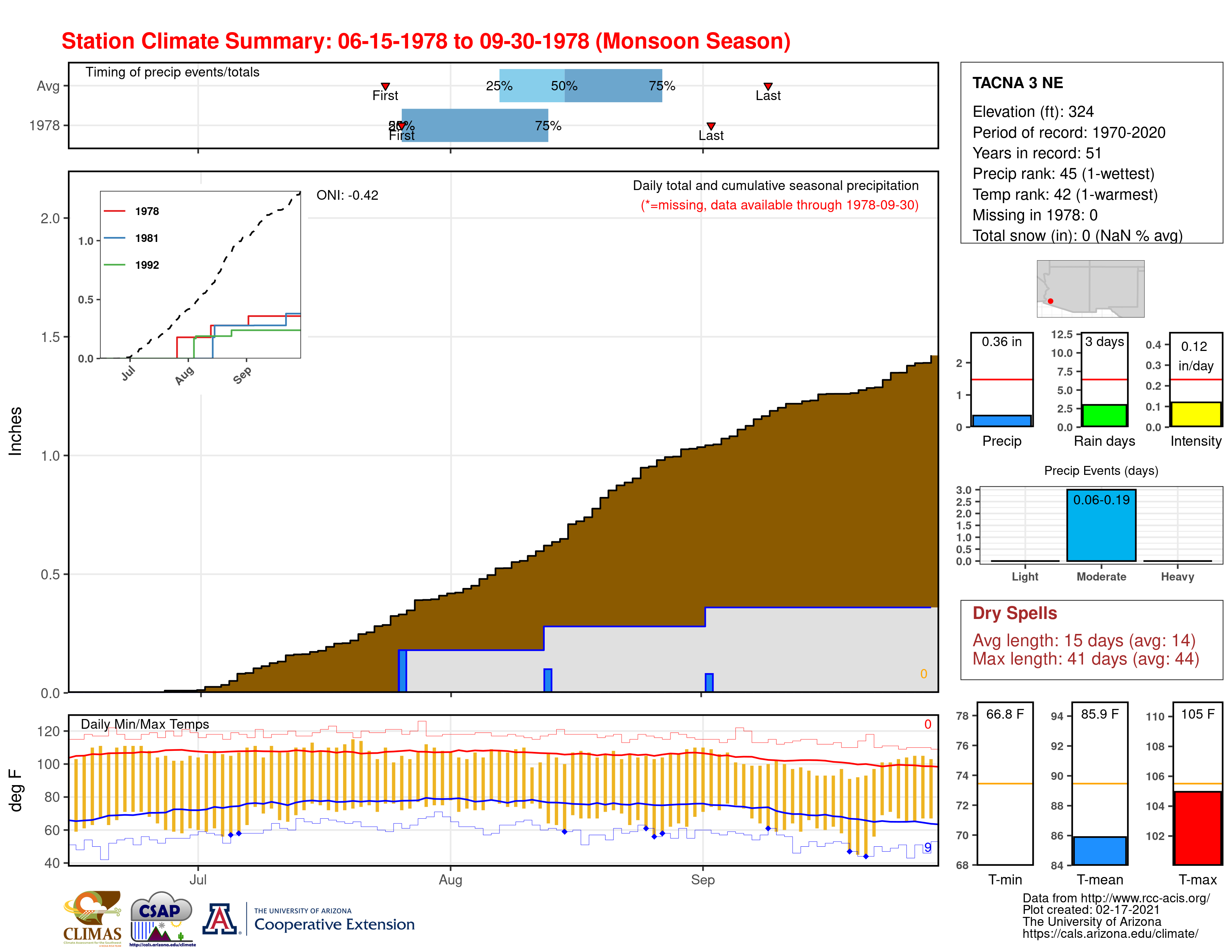Click the cals.arizona.edu/climate URL
The width and height of the screenshot is (1232, 952).
tap(1110, 933)
